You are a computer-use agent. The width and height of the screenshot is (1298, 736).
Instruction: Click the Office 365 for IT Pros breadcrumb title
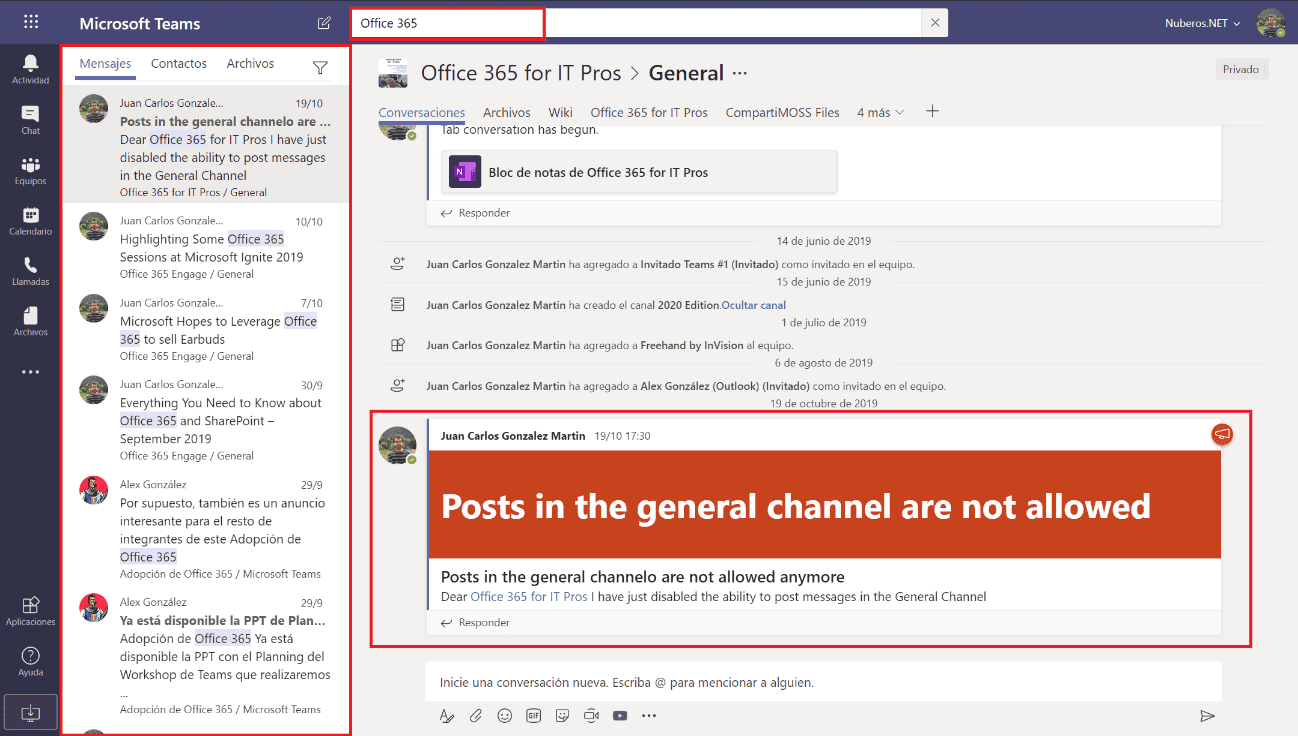[x=521, y=73]
